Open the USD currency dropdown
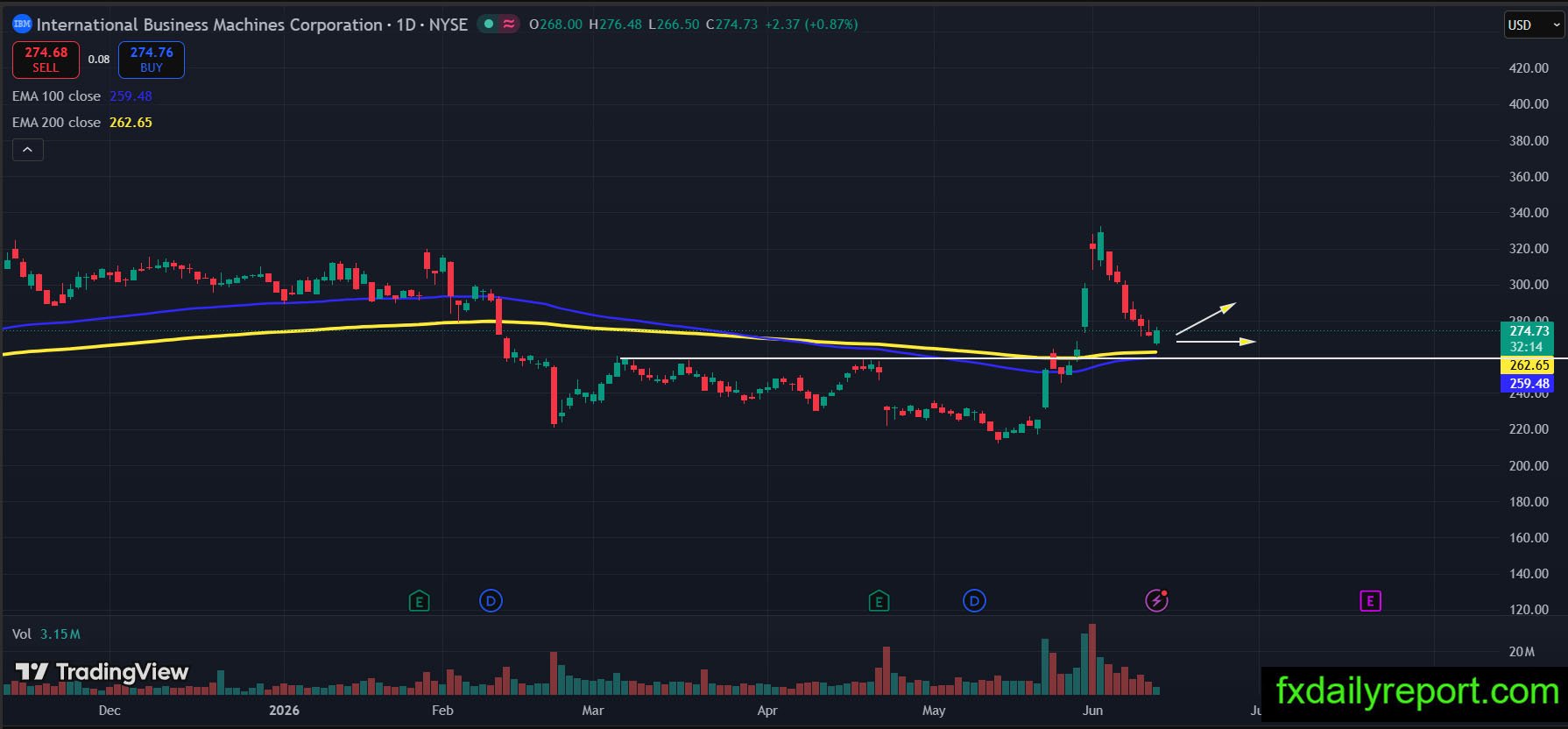The height and width of the screenshot is (729, 1568). click(x=1534, y=25)
